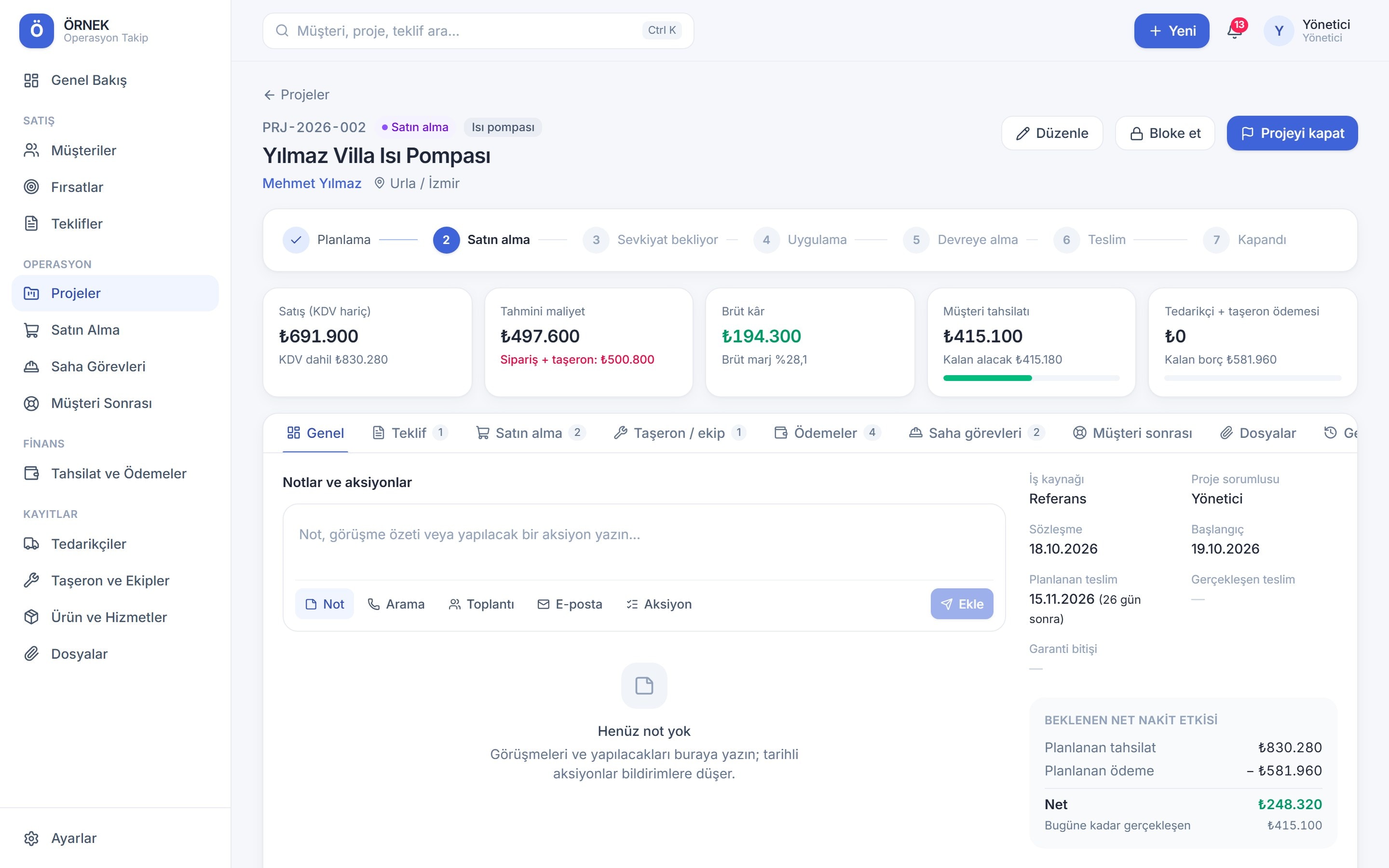
Task: Click the Teklifler document icon
Action: tap(31, 224)
